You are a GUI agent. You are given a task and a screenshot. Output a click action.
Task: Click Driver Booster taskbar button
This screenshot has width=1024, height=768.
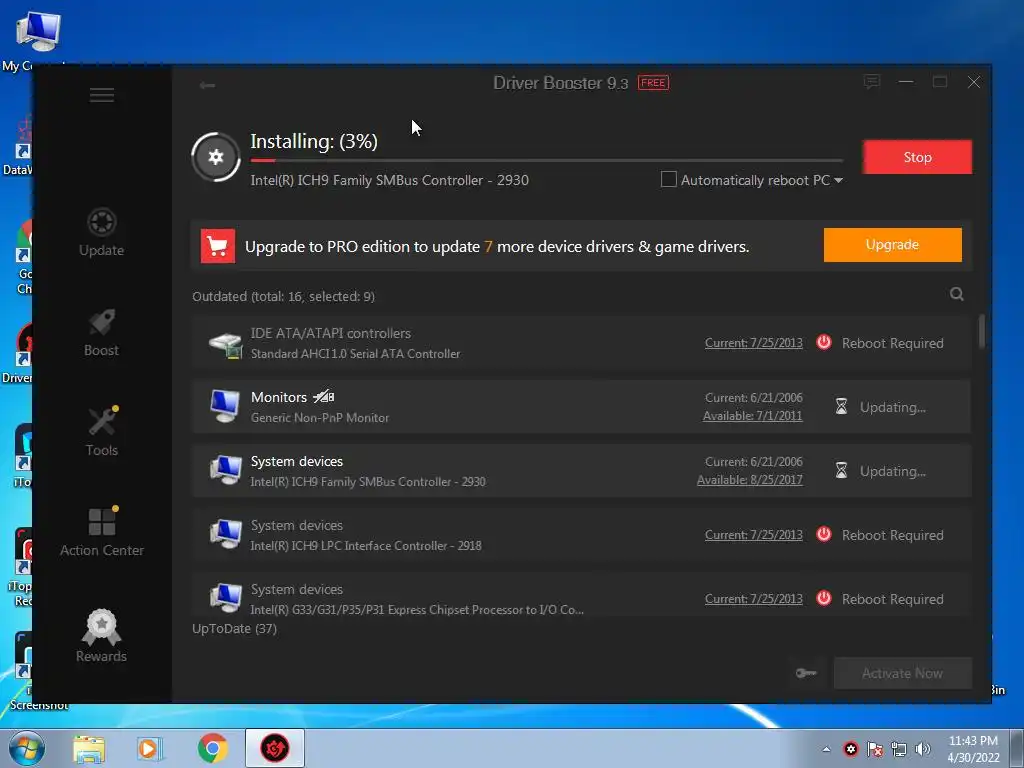(x=275, y=748)
